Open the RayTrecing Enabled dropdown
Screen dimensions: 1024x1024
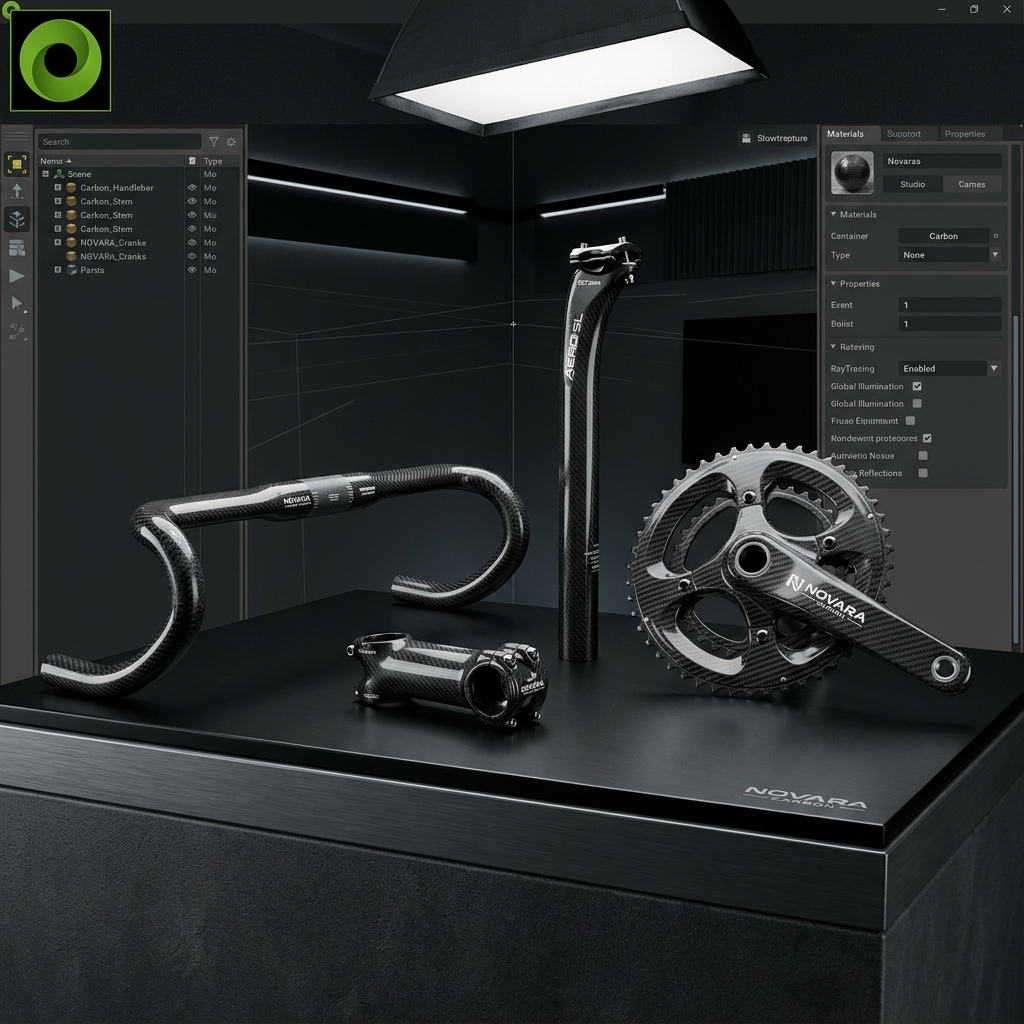tap(950, 368)
